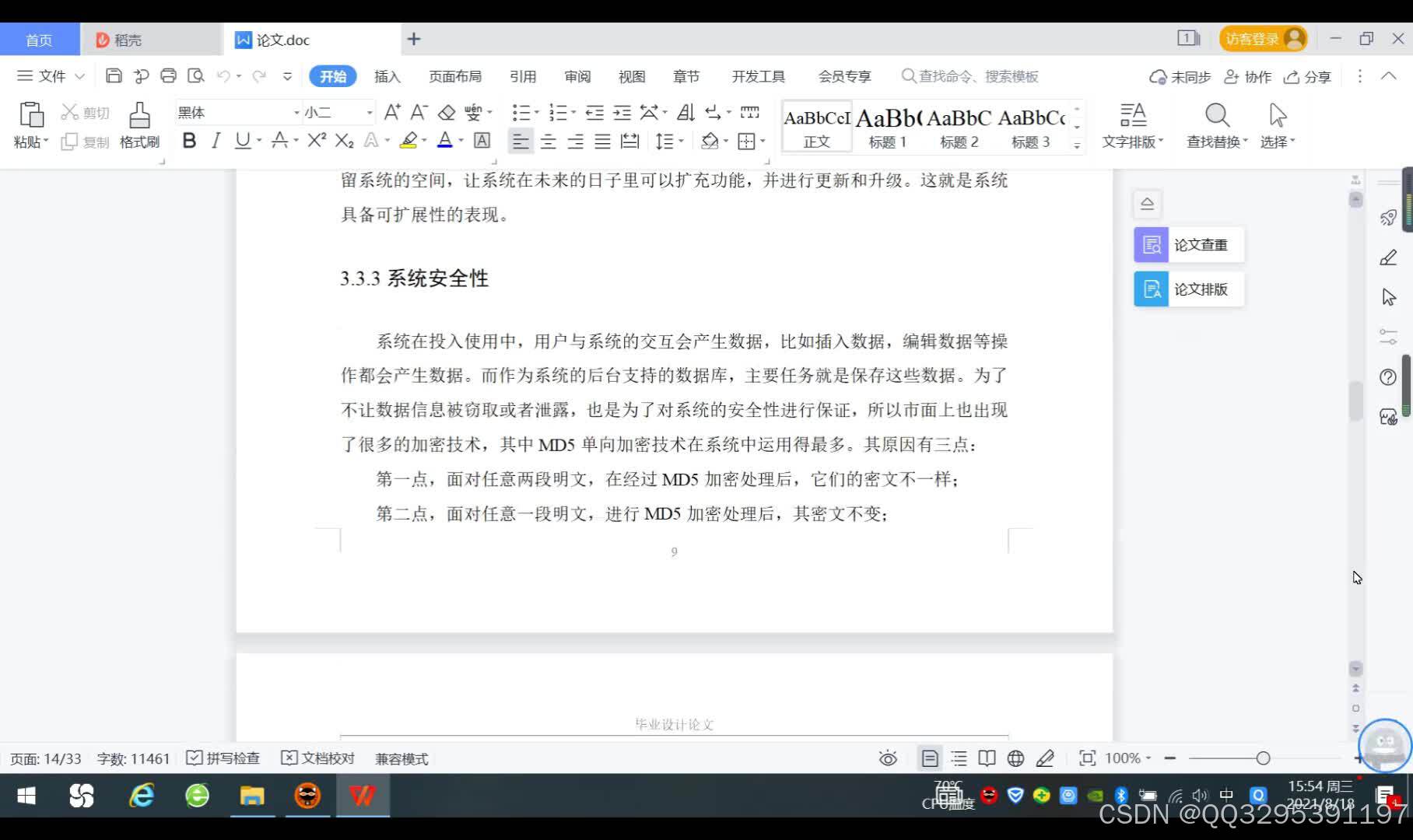Open Windows Start button
1413x840 pixels.
26,796
